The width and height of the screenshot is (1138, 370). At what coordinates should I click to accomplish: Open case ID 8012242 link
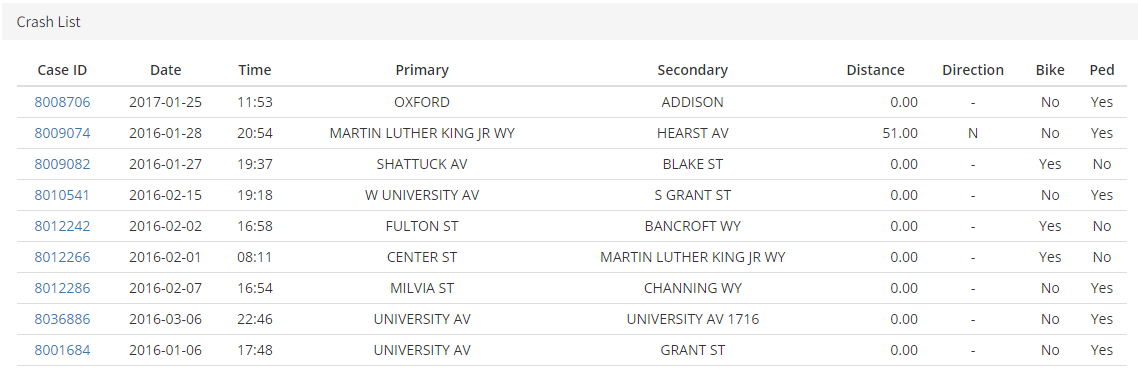(62, 226)
